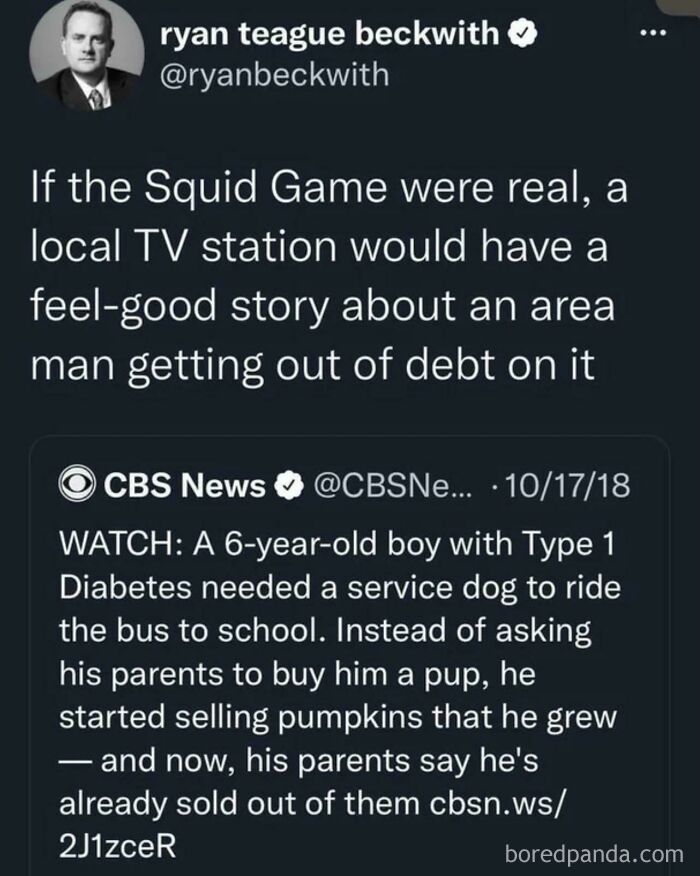Click the main Squid Game tweet text
700x876 pixels.
330,277
